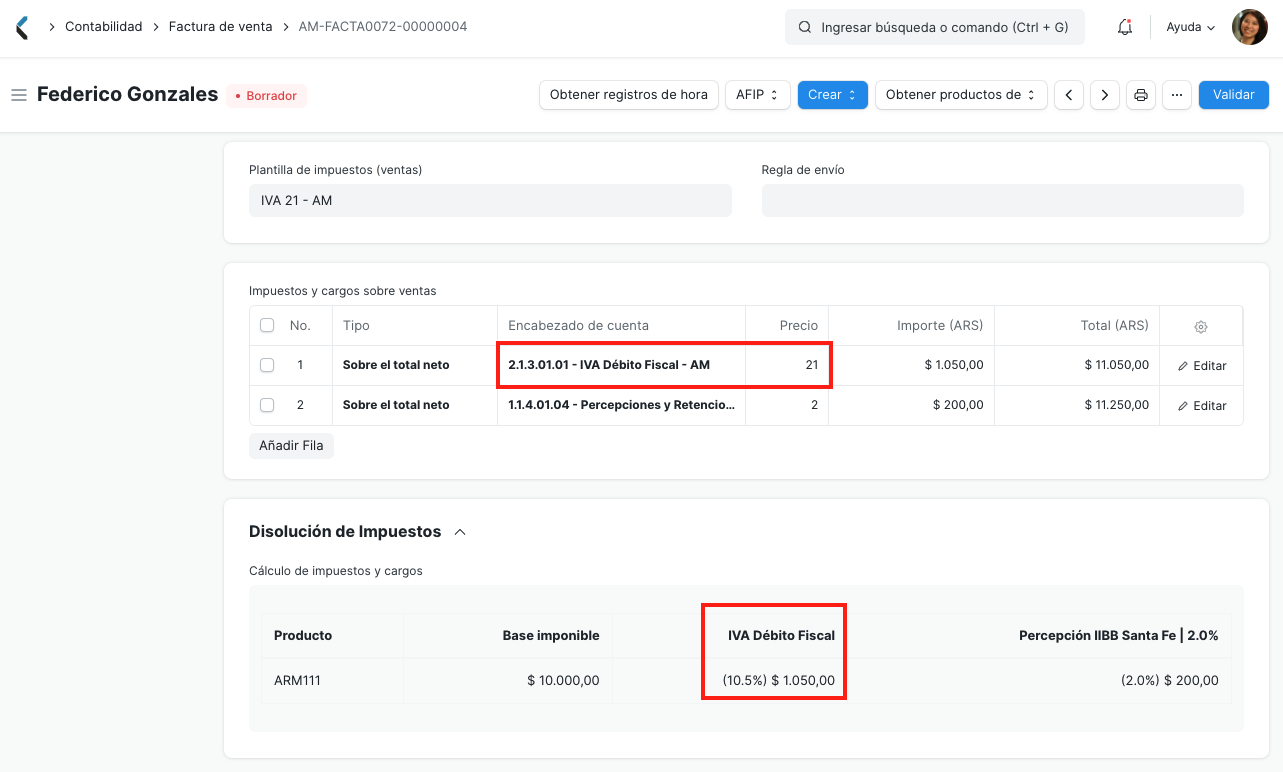Open the notifications bell
The height and width of the screenshot is (772, 1283).
(x=1125, y=28)
